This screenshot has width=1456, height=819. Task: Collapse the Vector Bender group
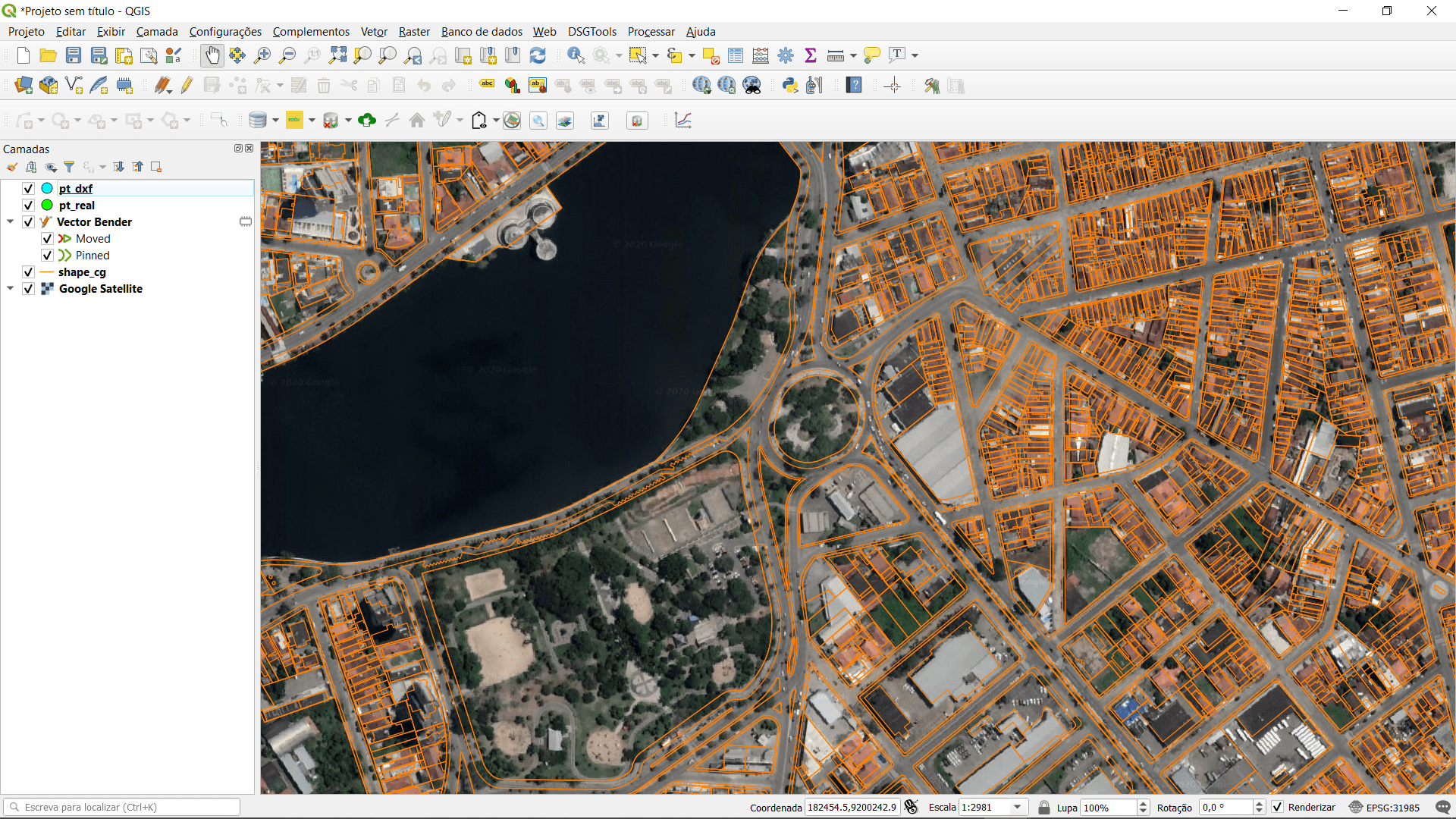(10, 222)
